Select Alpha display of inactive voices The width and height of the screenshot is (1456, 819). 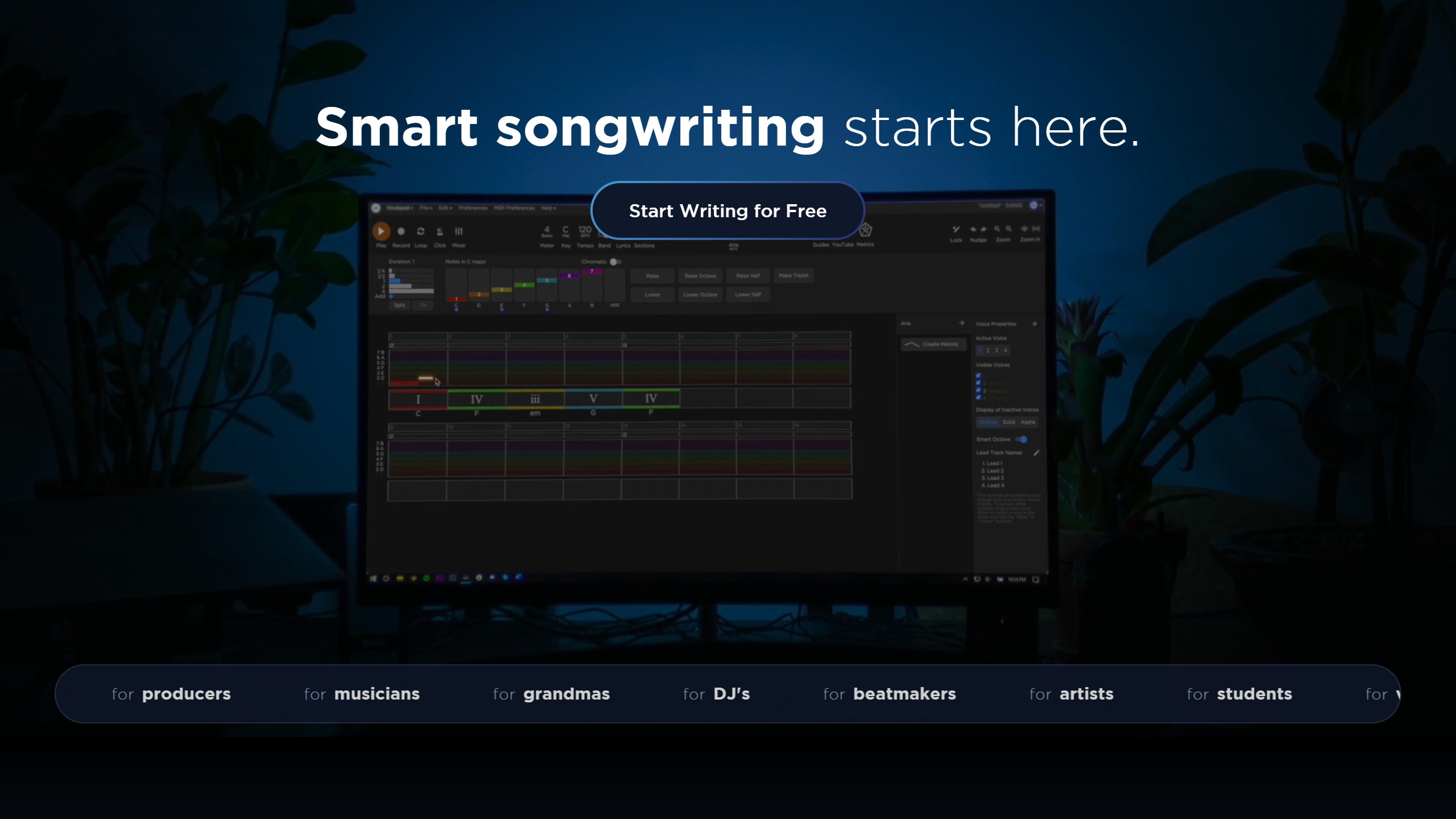tap(1027, 422)
